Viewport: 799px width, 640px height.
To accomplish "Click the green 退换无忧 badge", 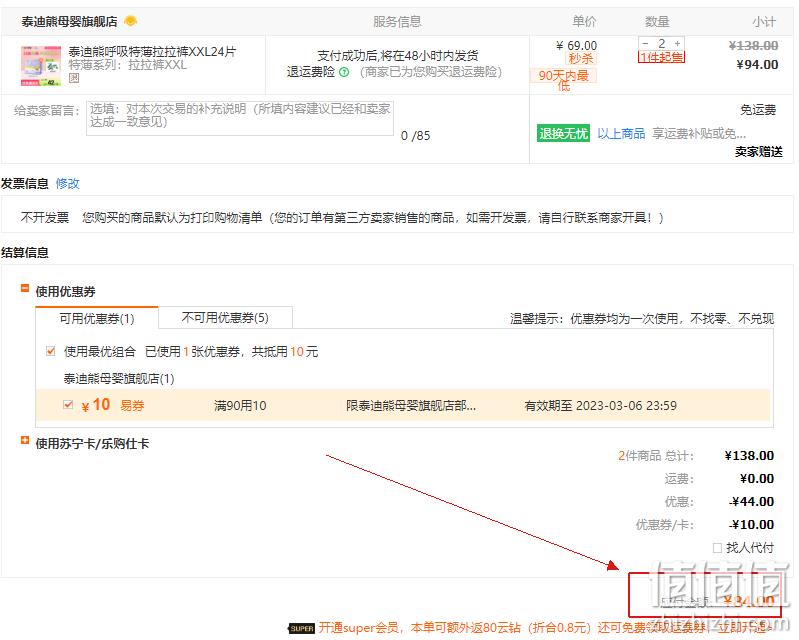I will (x=563, y=134).
